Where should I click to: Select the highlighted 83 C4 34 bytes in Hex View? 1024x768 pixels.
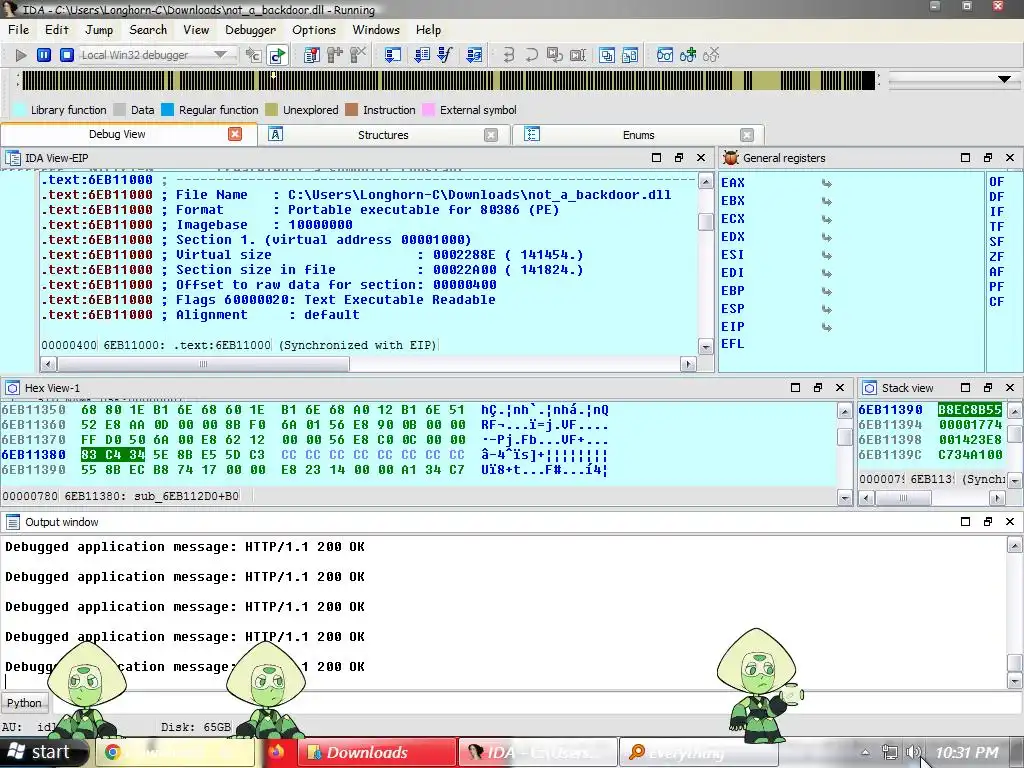click(x=112, y=455)
